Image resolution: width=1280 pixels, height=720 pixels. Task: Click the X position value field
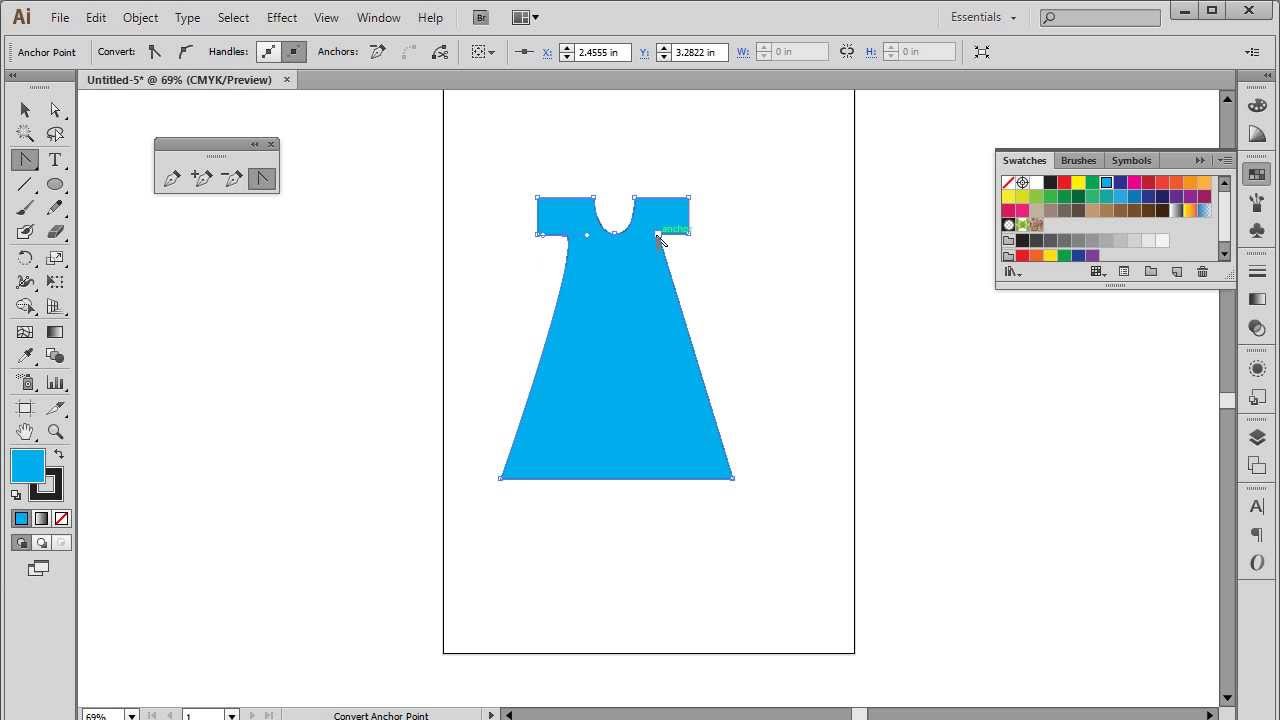tap(603, 52)
